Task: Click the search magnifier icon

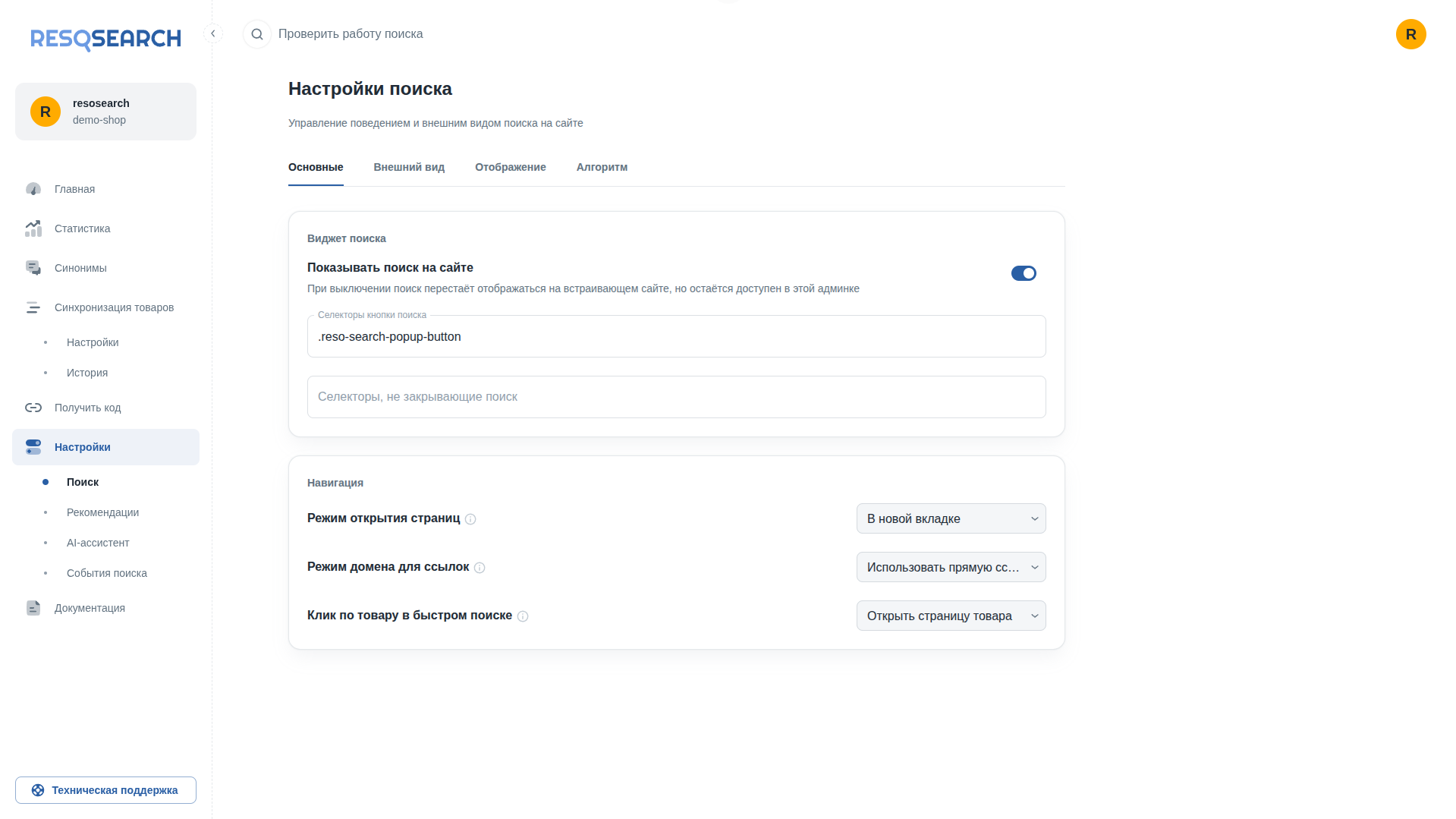Action: pos(257,34)
